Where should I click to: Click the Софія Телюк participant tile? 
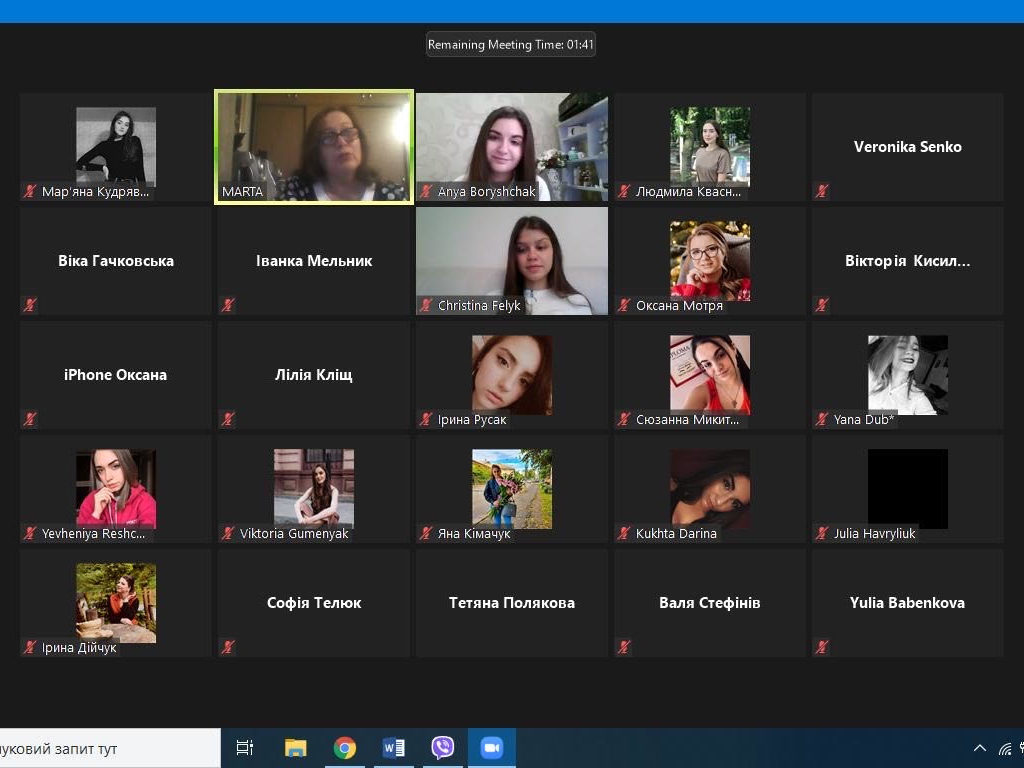314,603
